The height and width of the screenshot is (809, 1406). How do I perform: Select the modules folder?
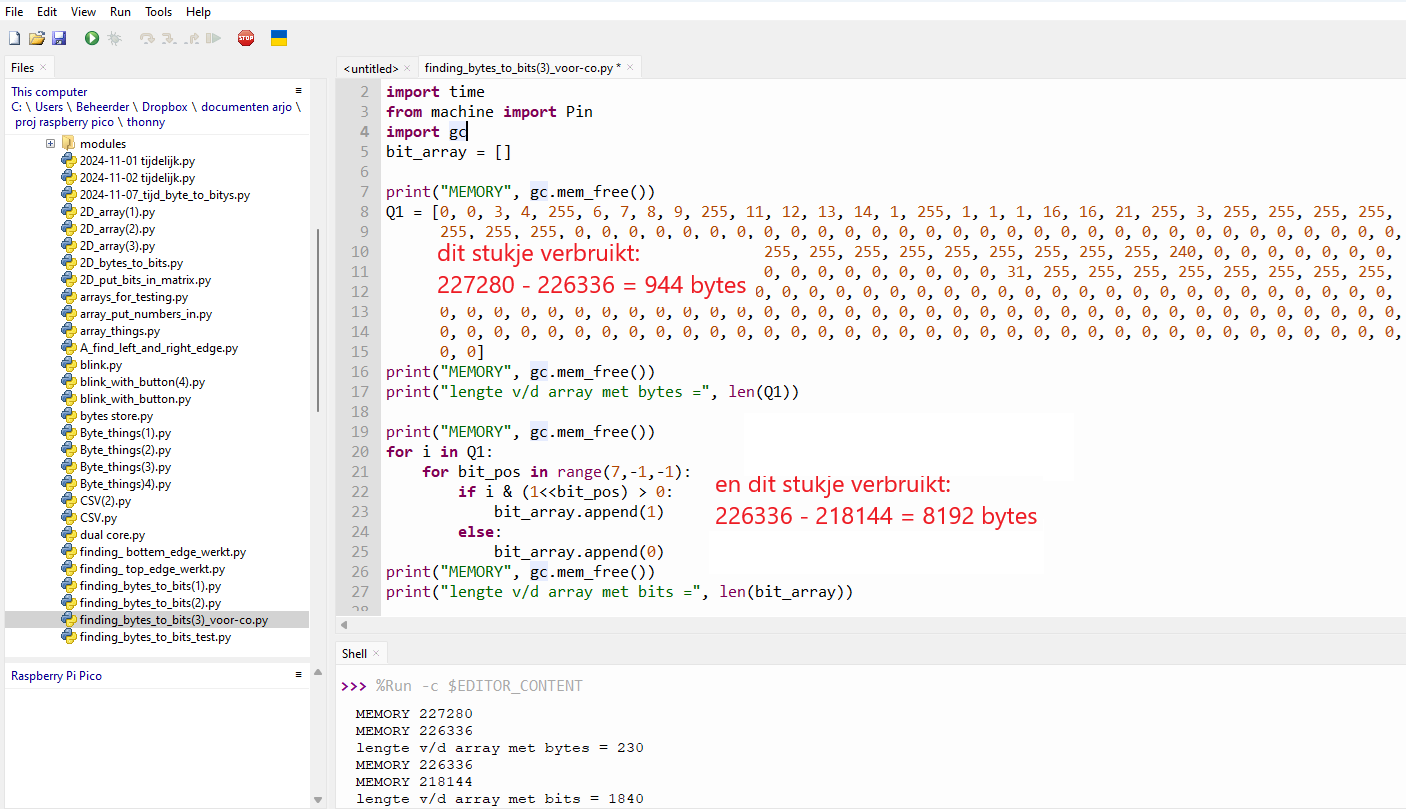click(x=102, y=144)
